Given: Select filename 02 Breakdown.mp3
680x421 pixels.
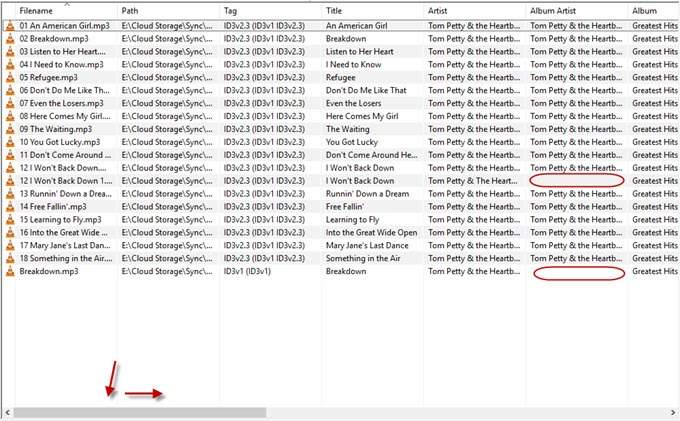Looking at the screenshot, I should 54,39.
